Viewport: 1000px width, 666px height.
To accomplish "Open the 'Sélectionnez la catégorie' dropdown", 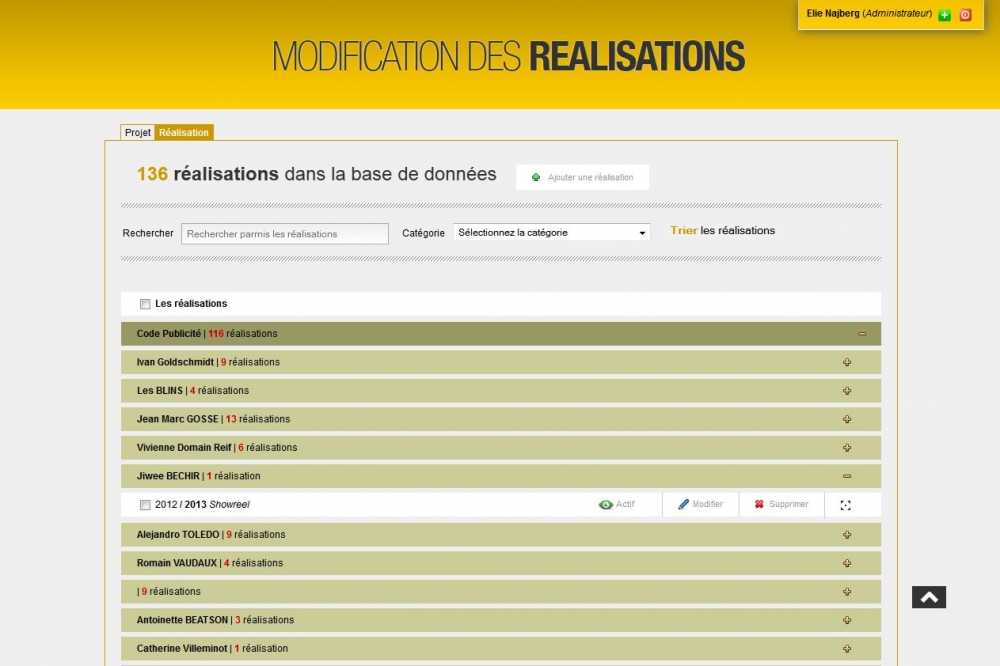I will pos(551,232).
